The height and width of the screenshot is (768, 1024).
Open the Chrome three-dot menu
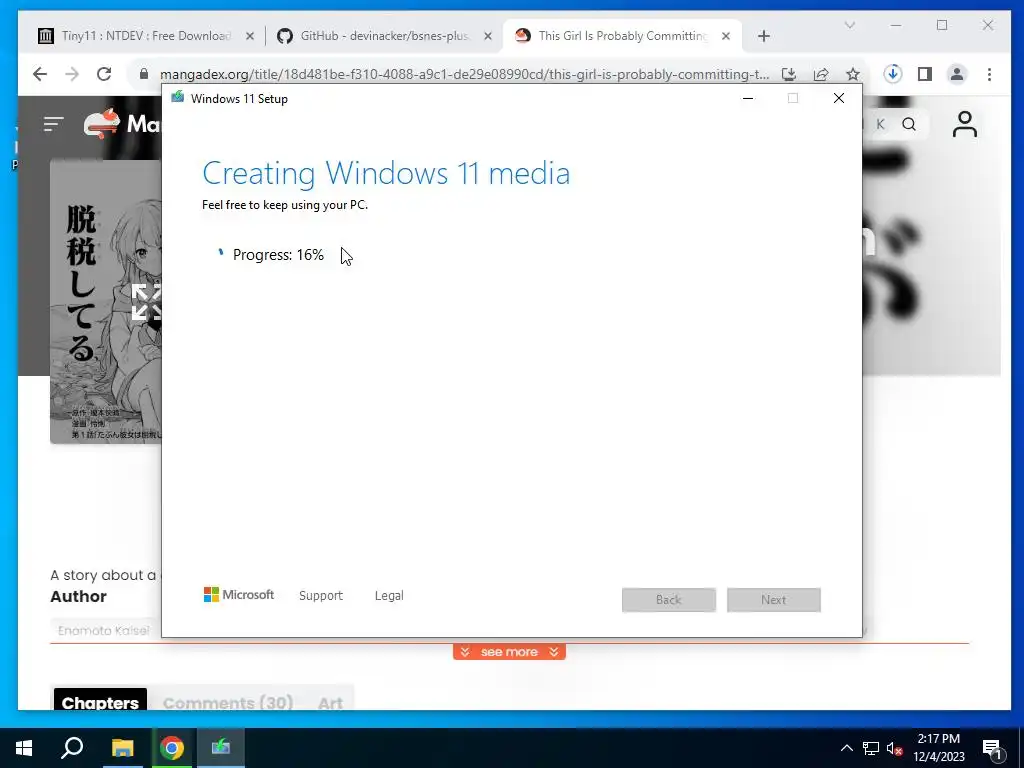[989, 74]
